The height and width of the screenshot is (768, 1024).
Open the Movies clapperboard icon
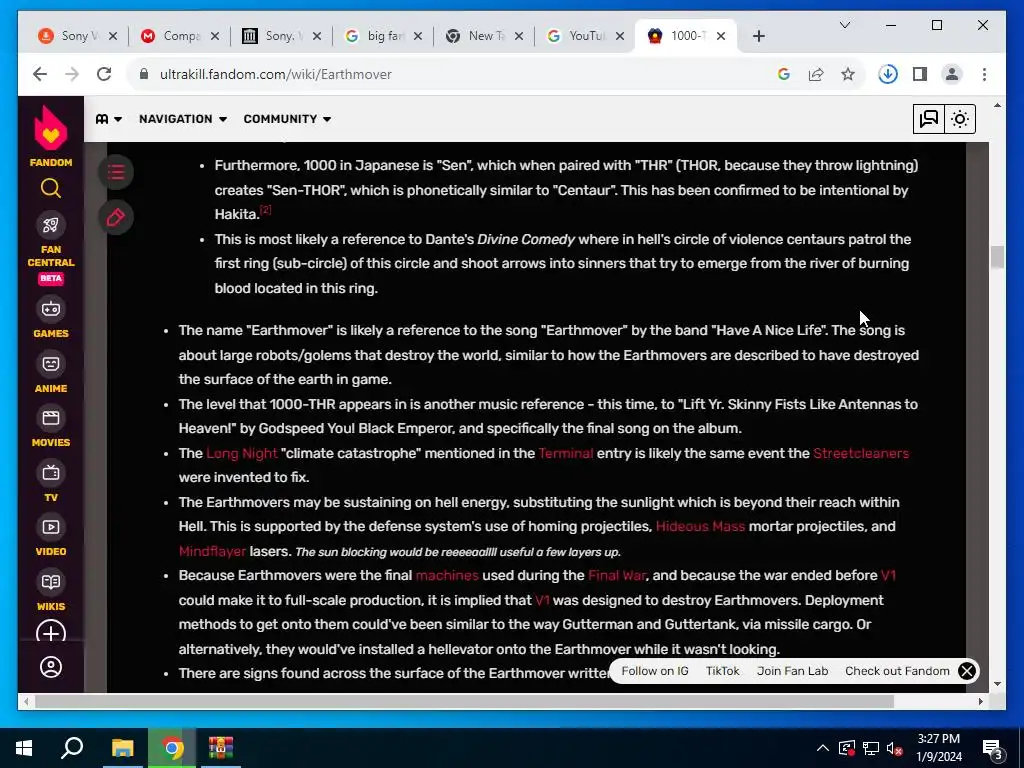pos(51,418)
